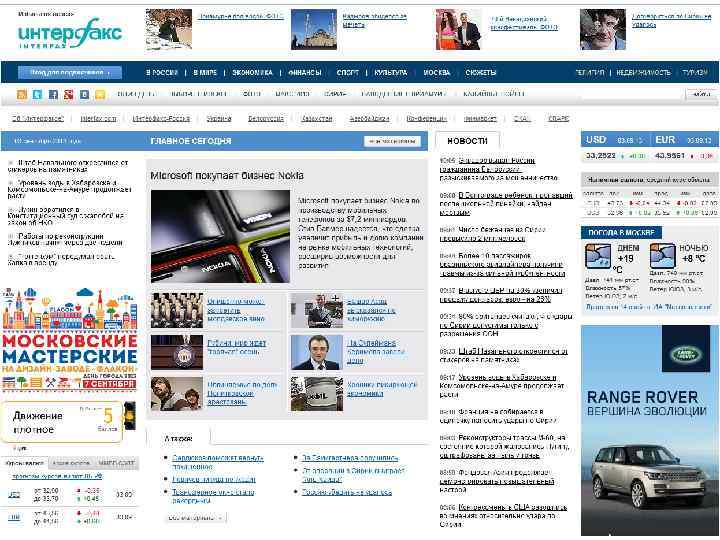
Task: Open the Спорт menu item
Action: coord(348,73)
